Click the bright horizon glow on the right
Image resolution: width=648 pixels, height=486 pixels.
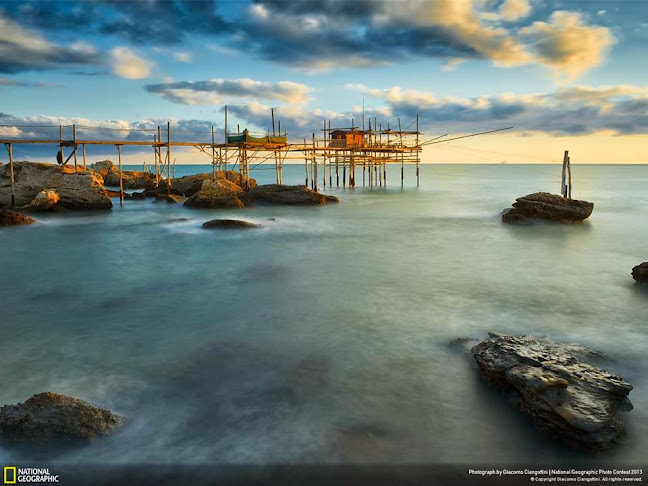(560, 150)
